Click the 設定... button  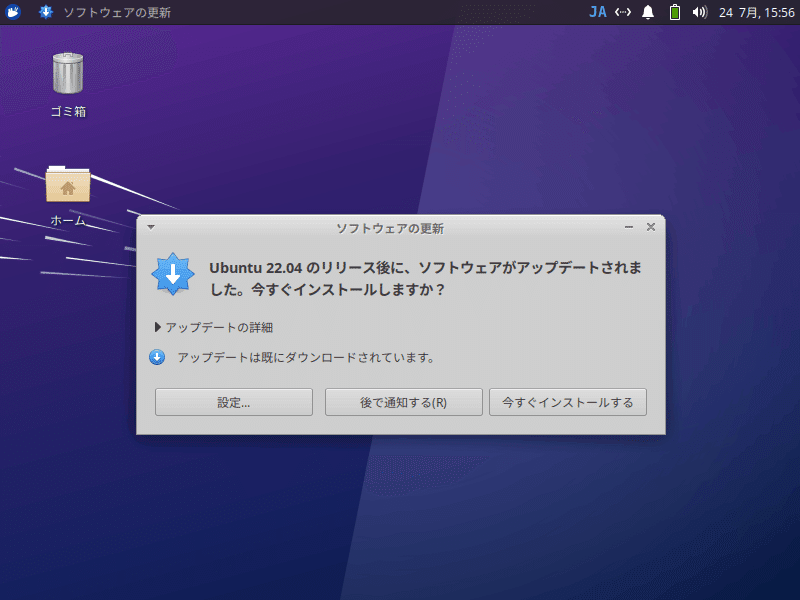tap(234, 402)
